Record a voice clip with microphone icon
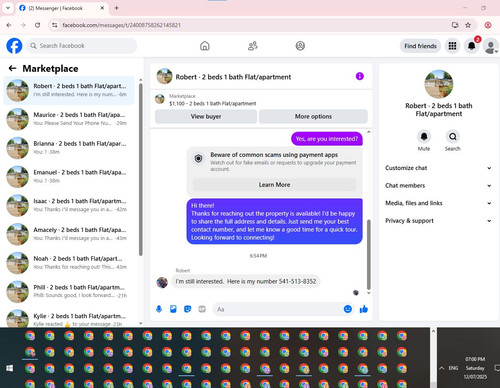The height and width of the screenshot is (388, 500). [x=159, y=309]
